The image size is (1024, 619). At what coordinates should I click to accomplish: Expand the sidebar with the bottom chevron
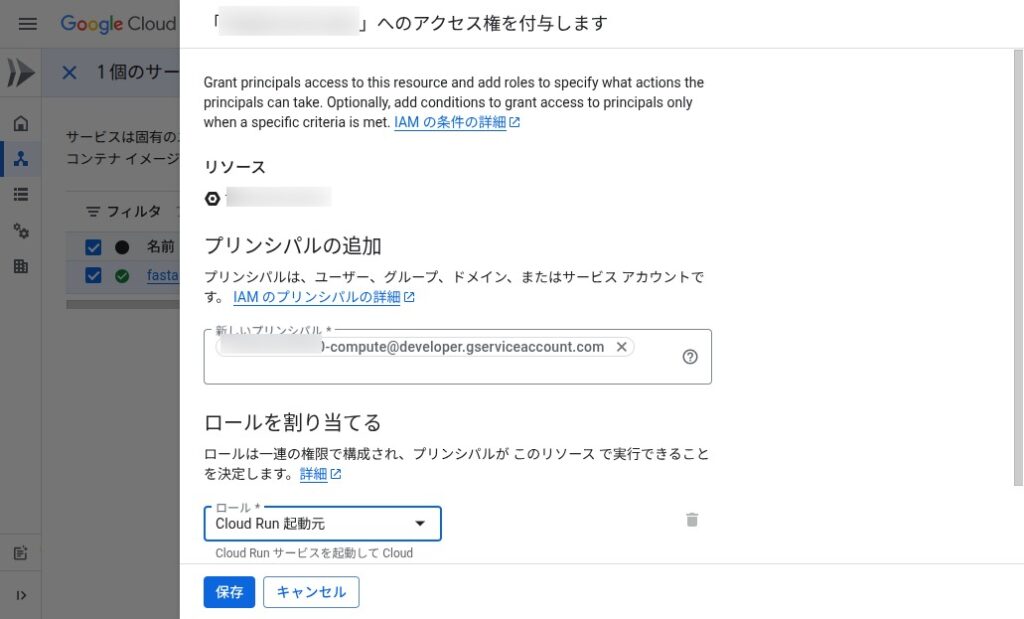tap(21, 596)
